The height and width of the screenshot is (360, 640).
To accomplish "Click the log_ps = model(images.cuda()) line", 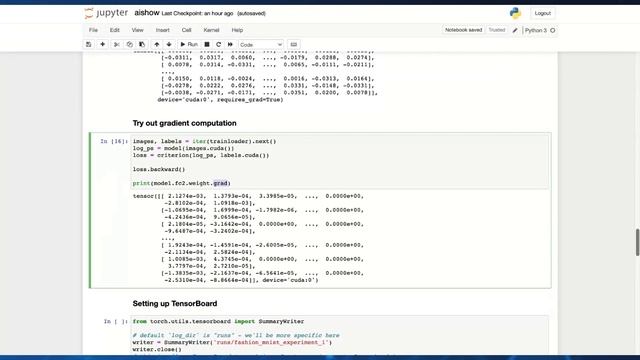I will click(184, 148).
